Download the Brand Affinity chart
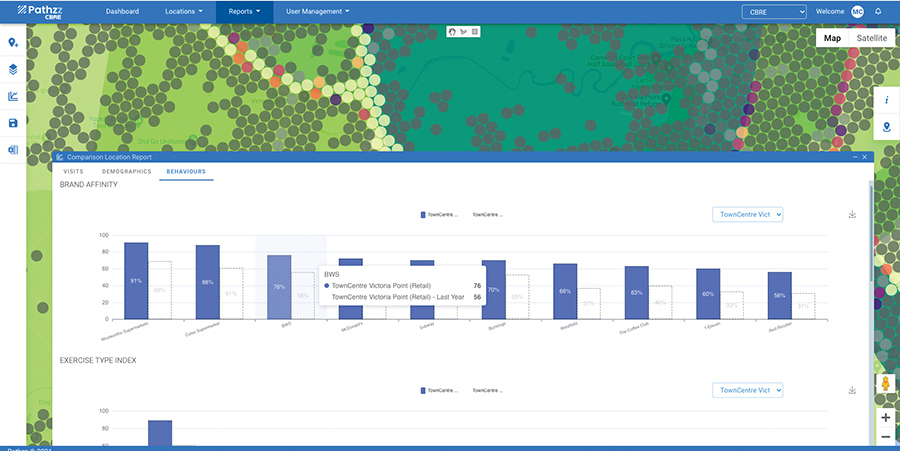The image size is (900, 451). (x=852, y=214)
